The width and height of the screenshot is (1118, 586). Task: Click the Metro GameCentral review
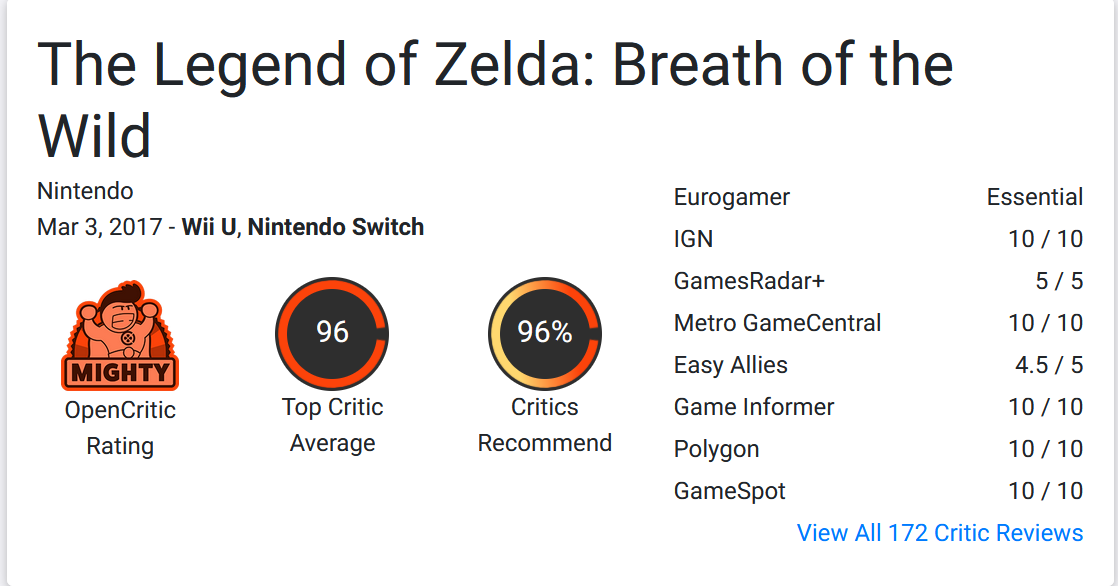[x=777, y=323]
